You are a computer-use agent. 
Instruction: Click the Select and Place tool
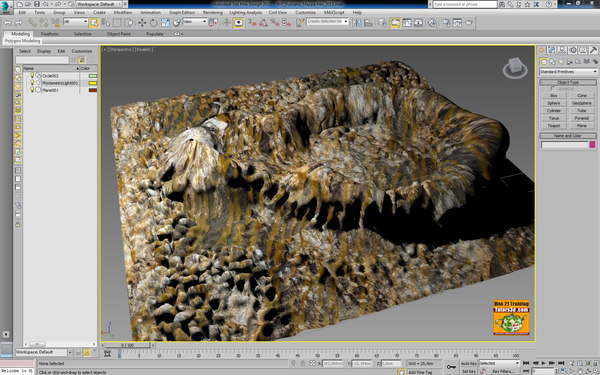pyautogui.click(x=177, y=23)
